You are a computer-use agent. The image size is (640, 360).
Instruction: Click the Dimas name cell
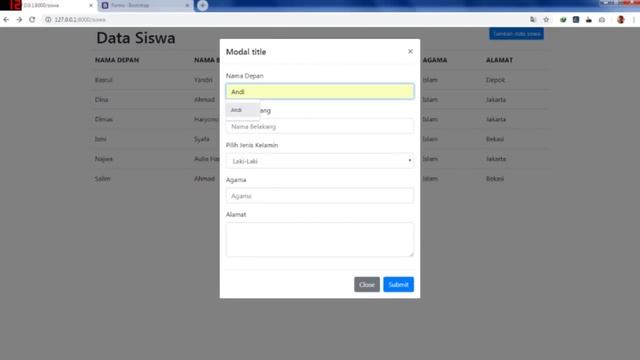[104, 119]
